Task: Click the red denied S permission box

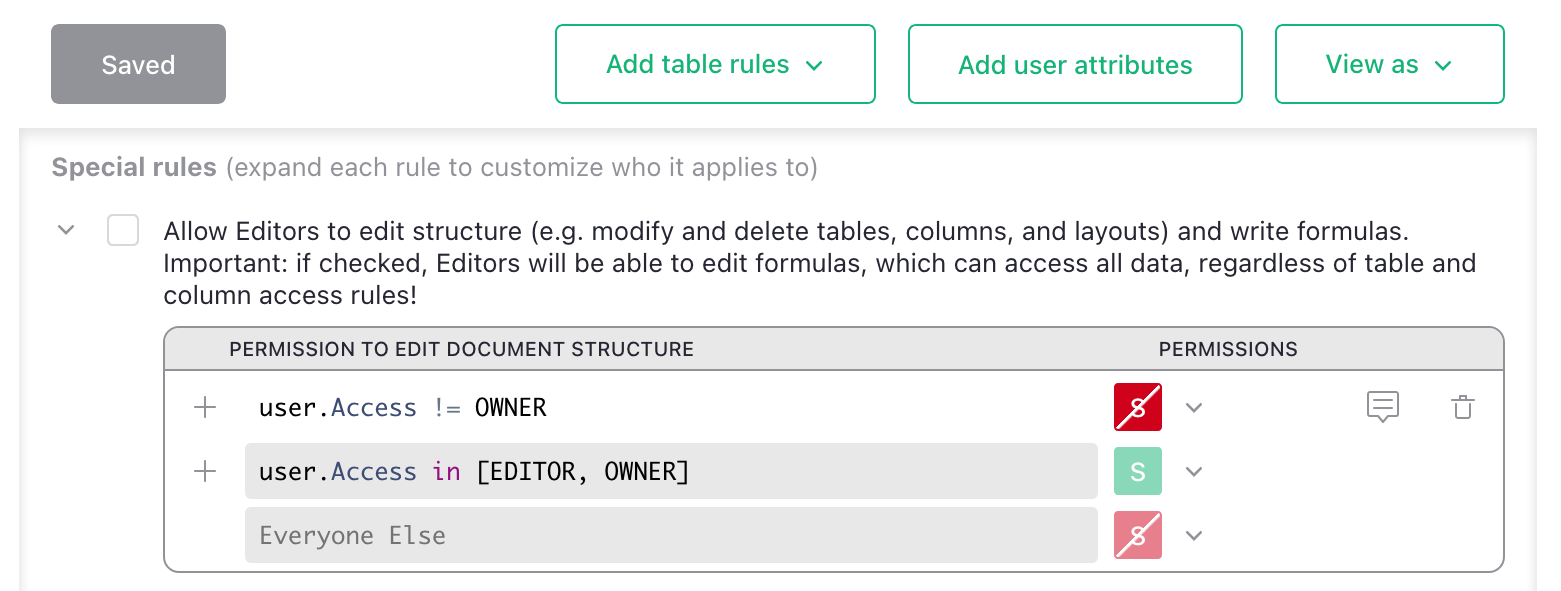Action: [x=1138, y=407]
